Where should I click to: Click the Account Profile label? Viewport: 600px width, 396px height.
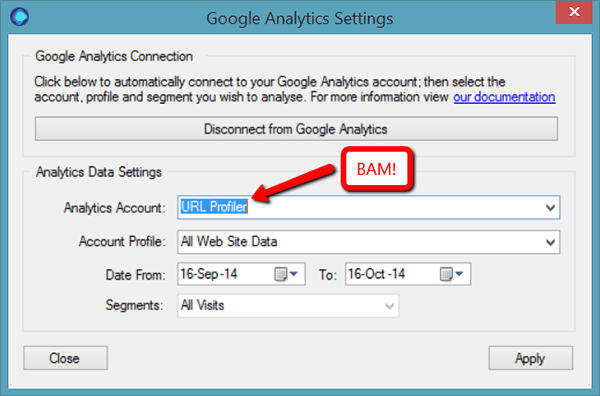[122, 242]
